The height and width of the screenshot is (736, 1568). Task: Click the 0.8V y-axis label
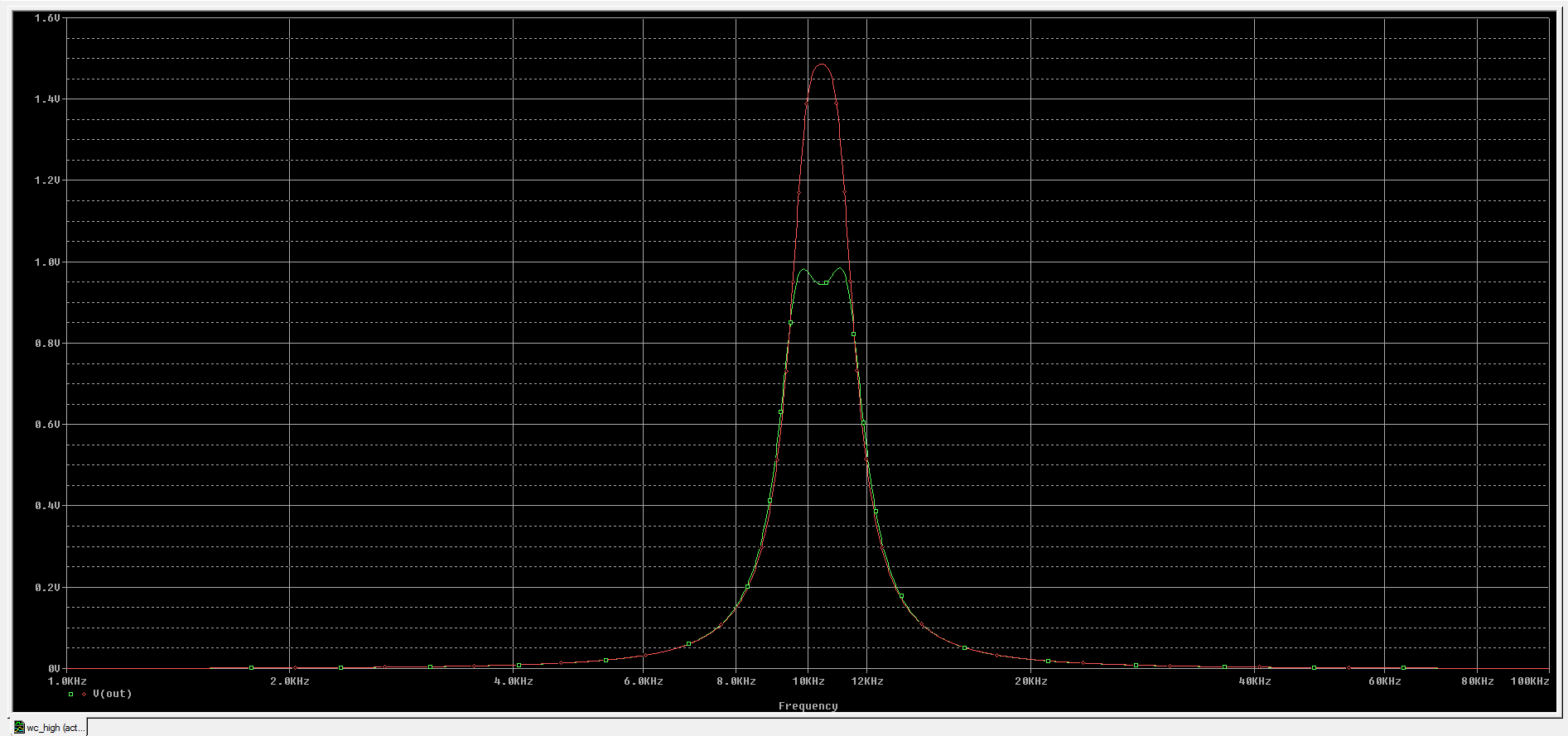coord(47,343)
